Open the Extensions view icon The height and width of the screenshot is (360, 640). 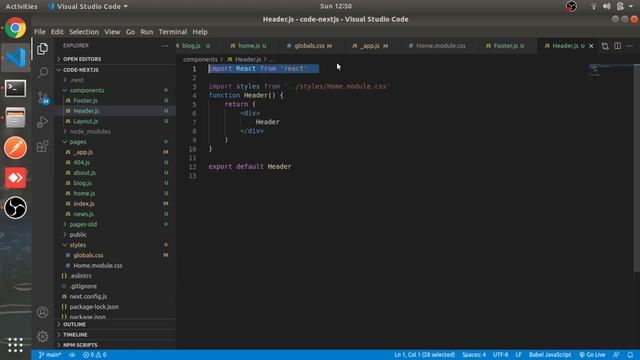[x=42, y=146]
